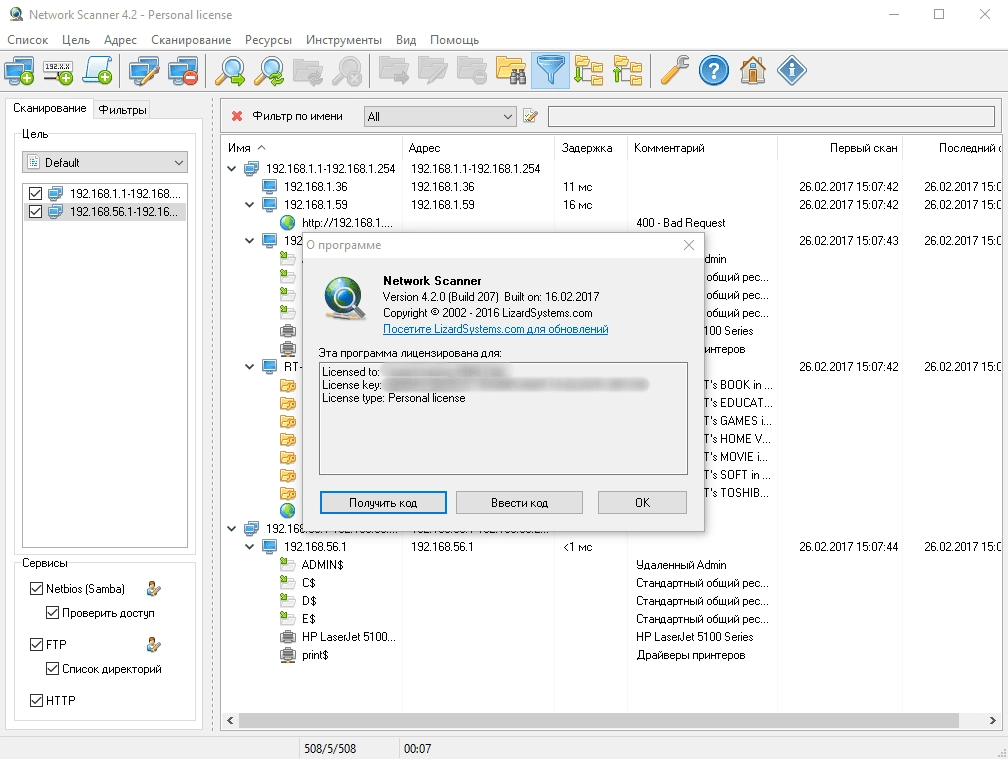Click the add IP address 192.x.x icon

[x=58, y=71]
